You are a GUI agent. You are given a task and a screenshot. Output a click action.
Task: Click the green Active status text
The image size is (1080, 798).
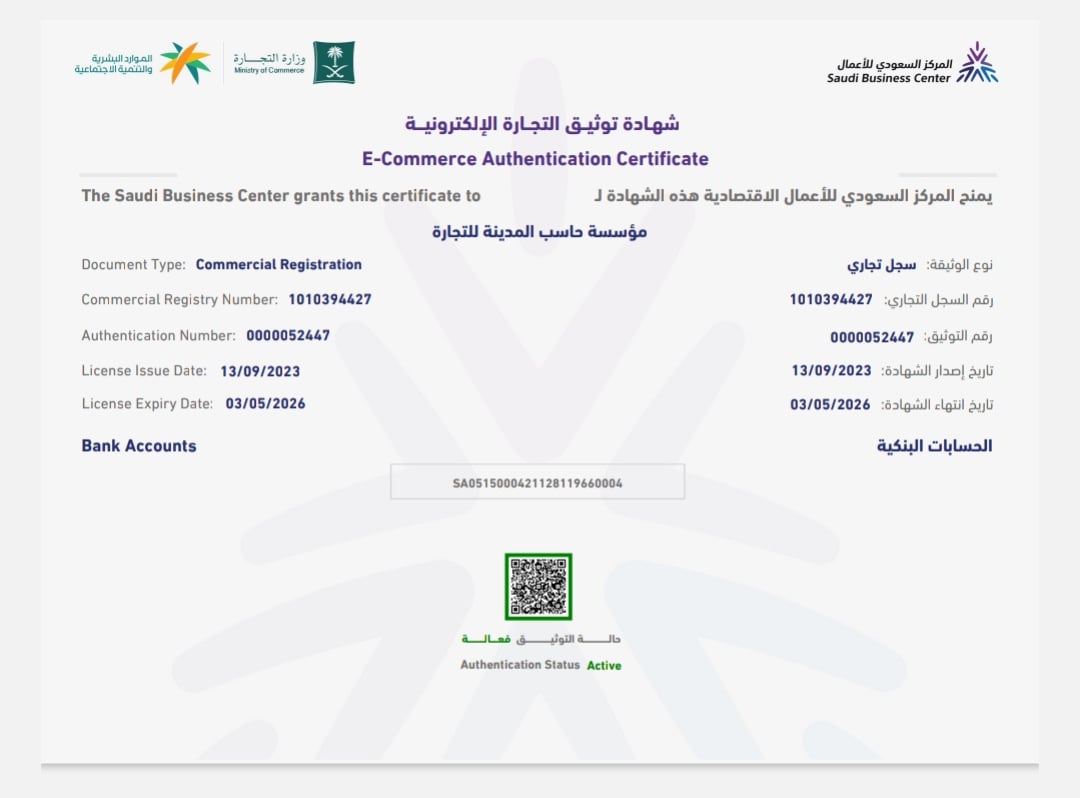tap(604, 665)
